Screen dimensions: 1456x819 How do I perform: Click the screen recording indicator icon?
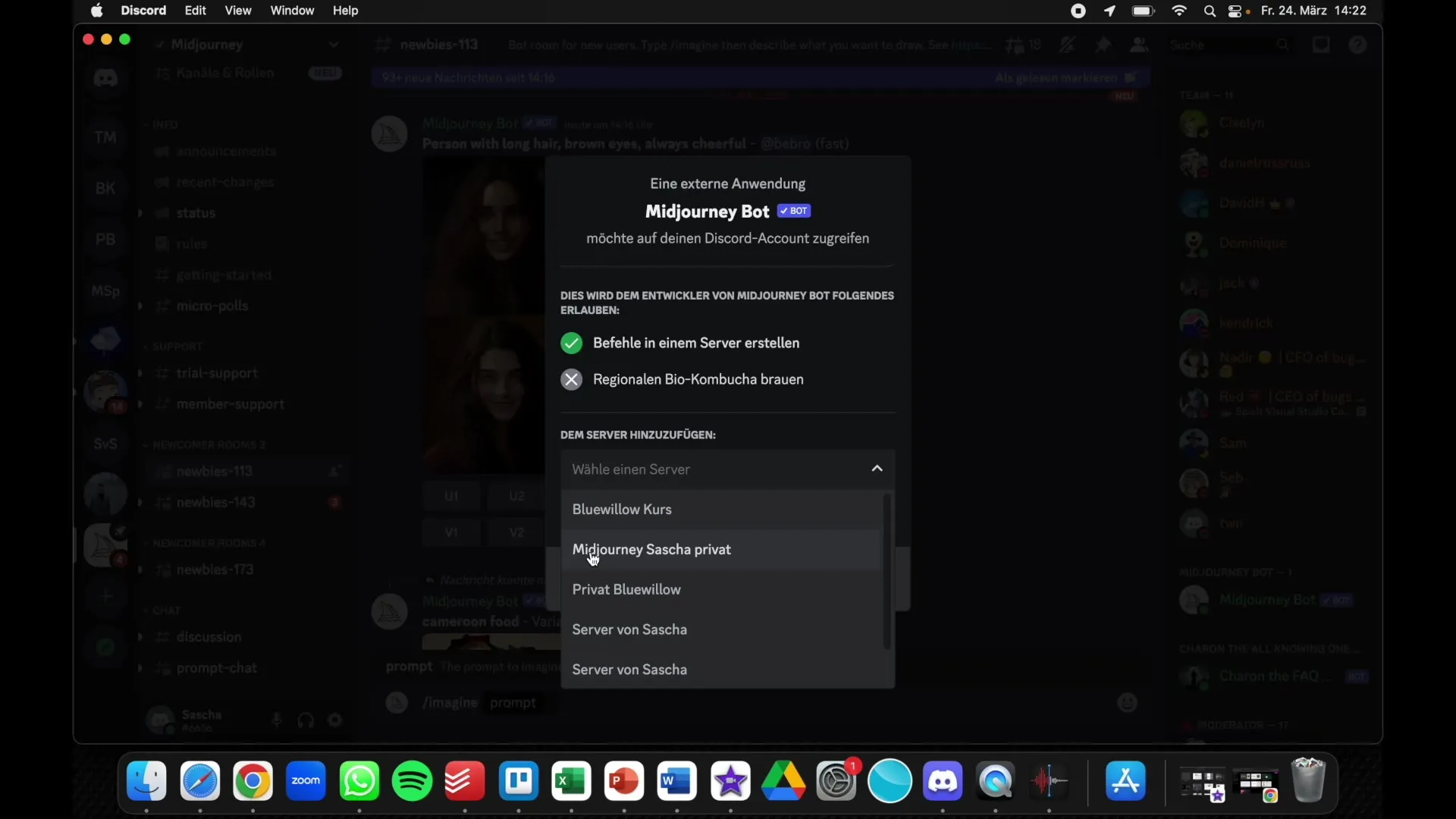coord(1078,11)
